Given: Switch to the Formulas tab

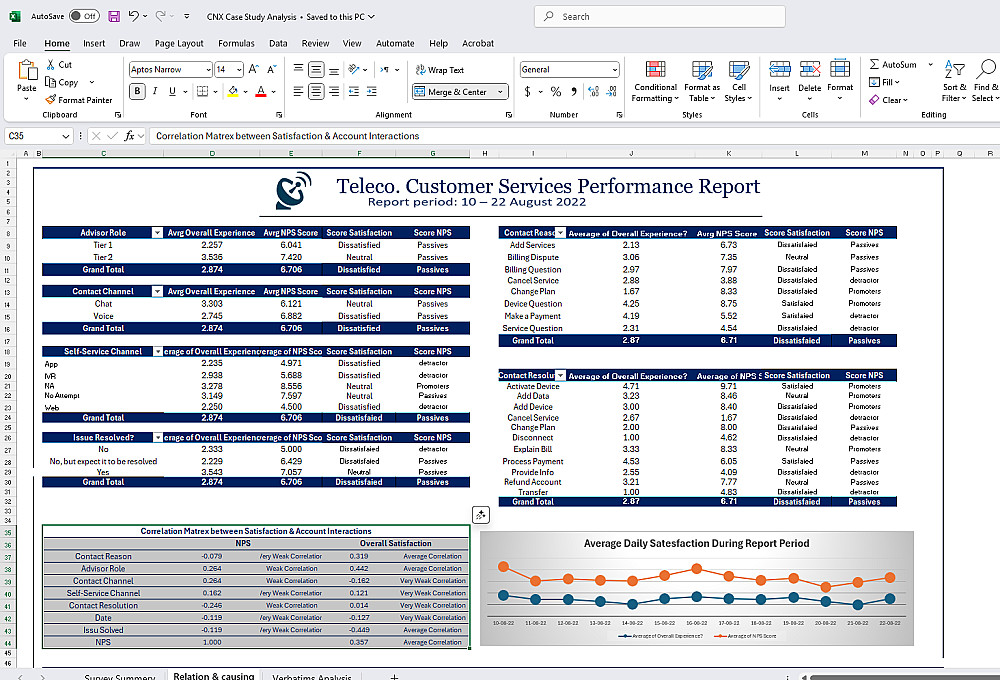Looking at the screenshot, I should [236, 43].
